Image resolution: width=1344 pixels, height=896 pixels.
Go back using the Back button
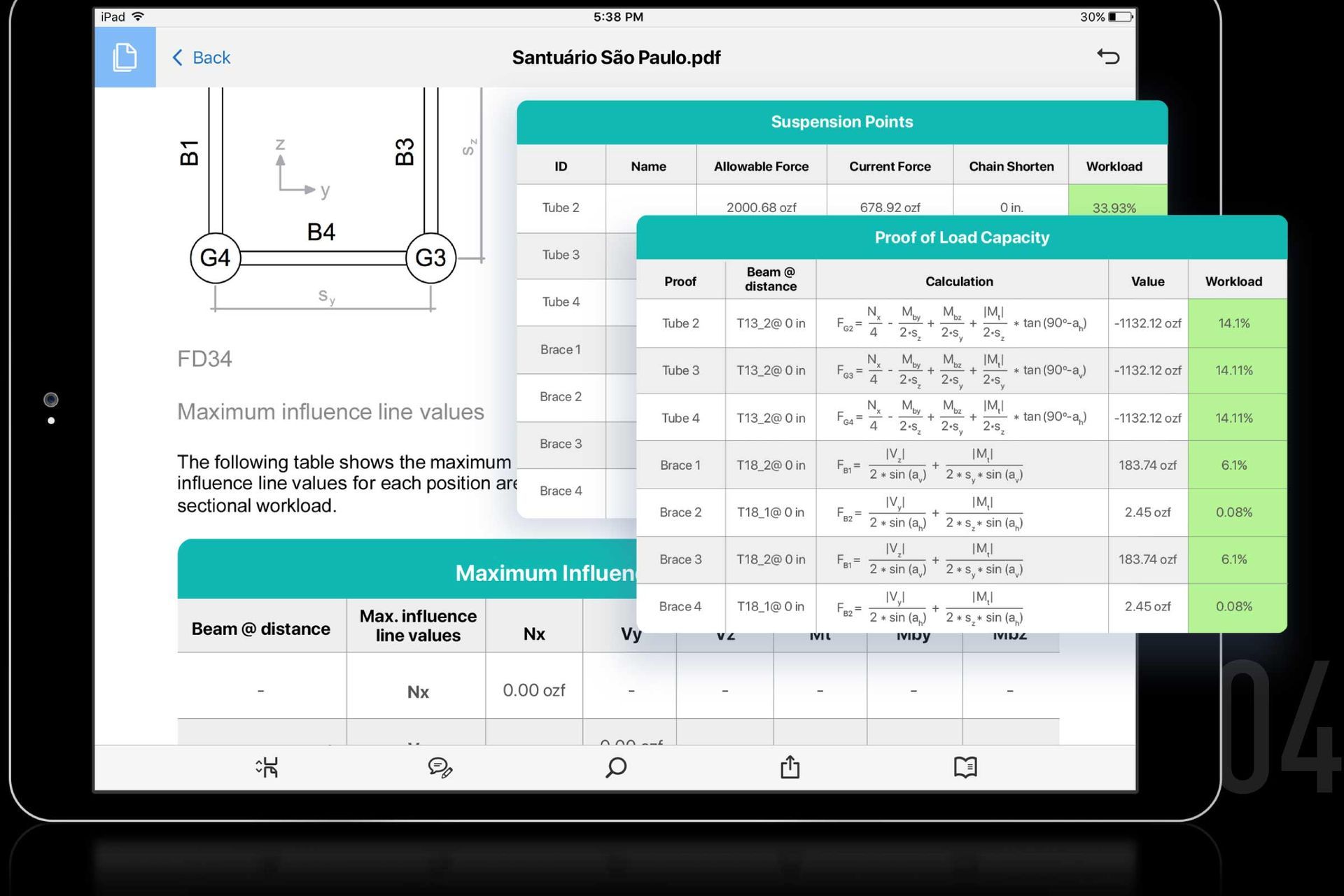[202, 57]
